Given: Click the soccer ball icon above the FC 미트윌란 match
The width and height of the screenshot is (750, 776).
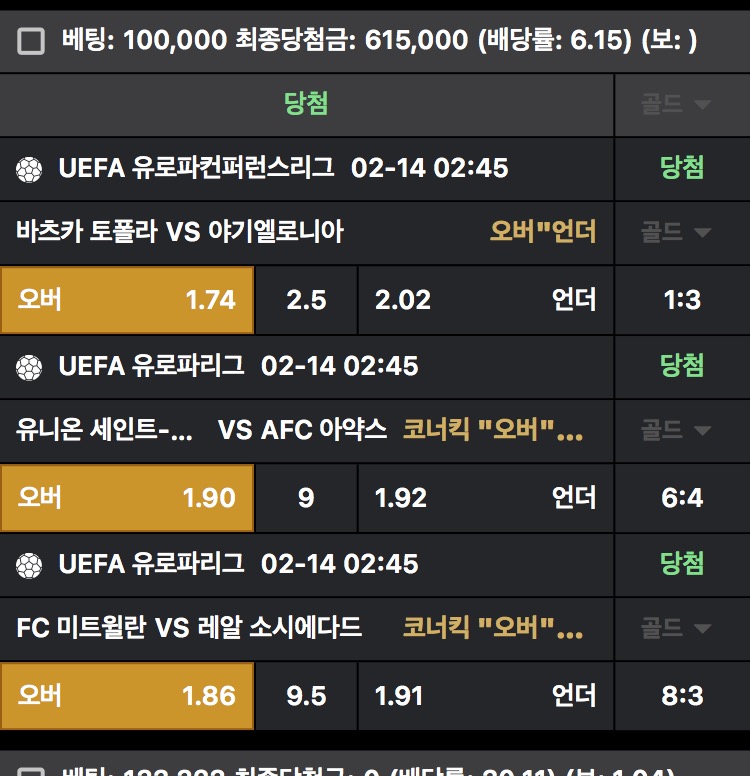Looking at the screenshot, I should [x=29, y=565].
